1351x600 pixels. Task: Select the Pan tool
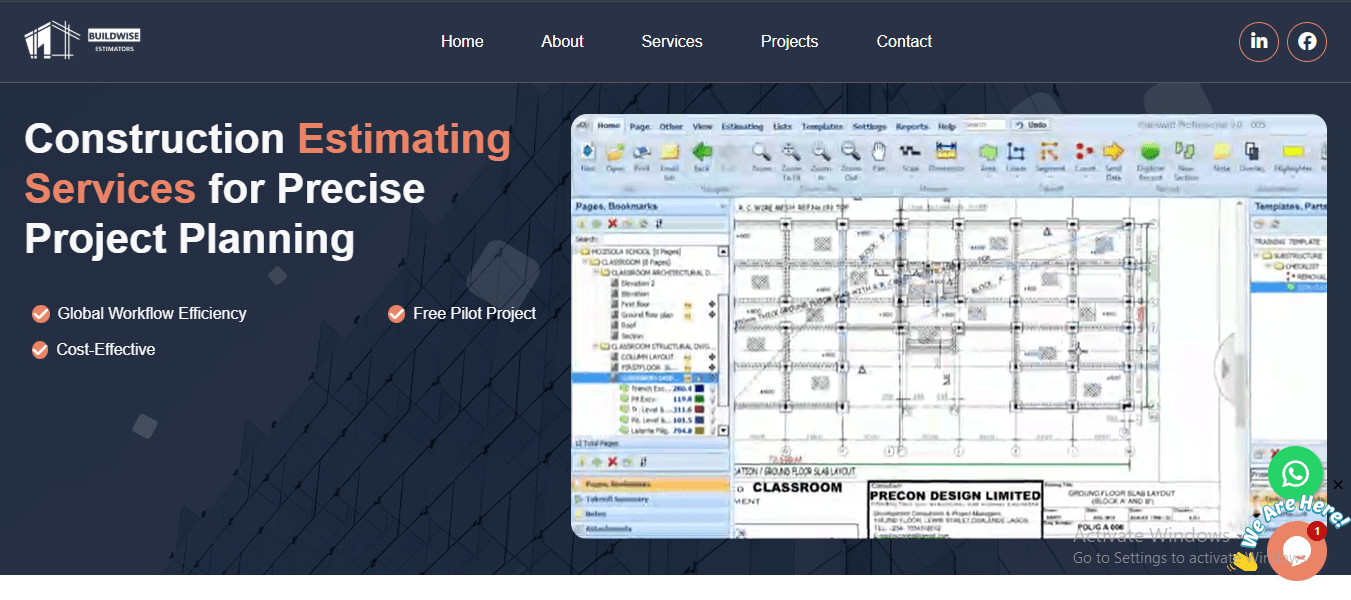click(878, 152)
